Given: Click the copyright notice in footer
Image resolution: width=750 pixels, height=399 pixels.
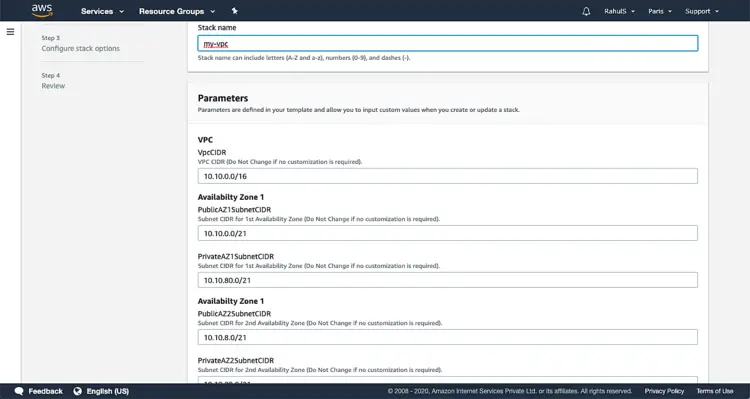Looking at the screenshot, I should (x=510, y=391).
